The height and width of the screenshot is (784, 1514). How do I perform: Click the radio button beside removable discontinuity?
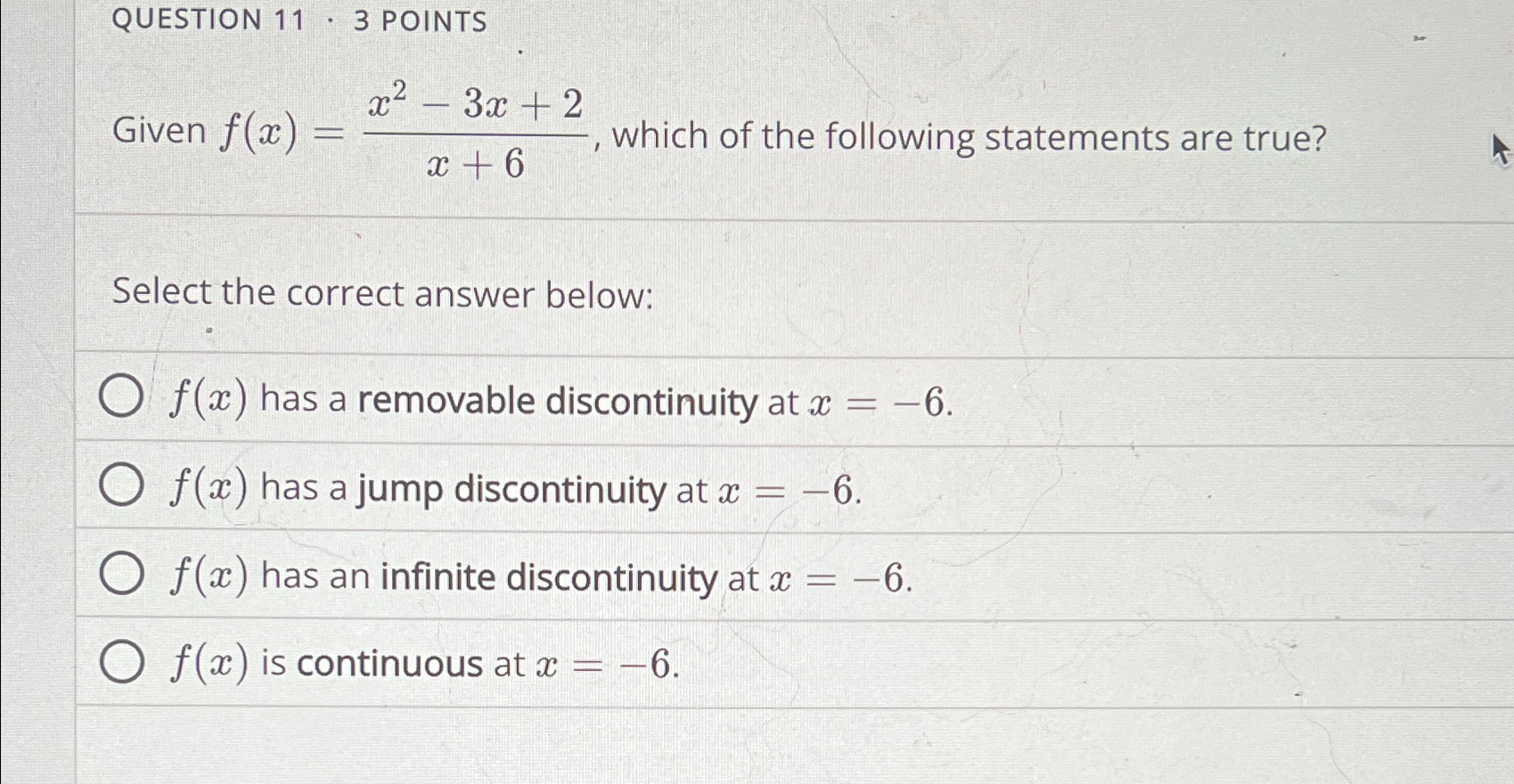[123, 399]
